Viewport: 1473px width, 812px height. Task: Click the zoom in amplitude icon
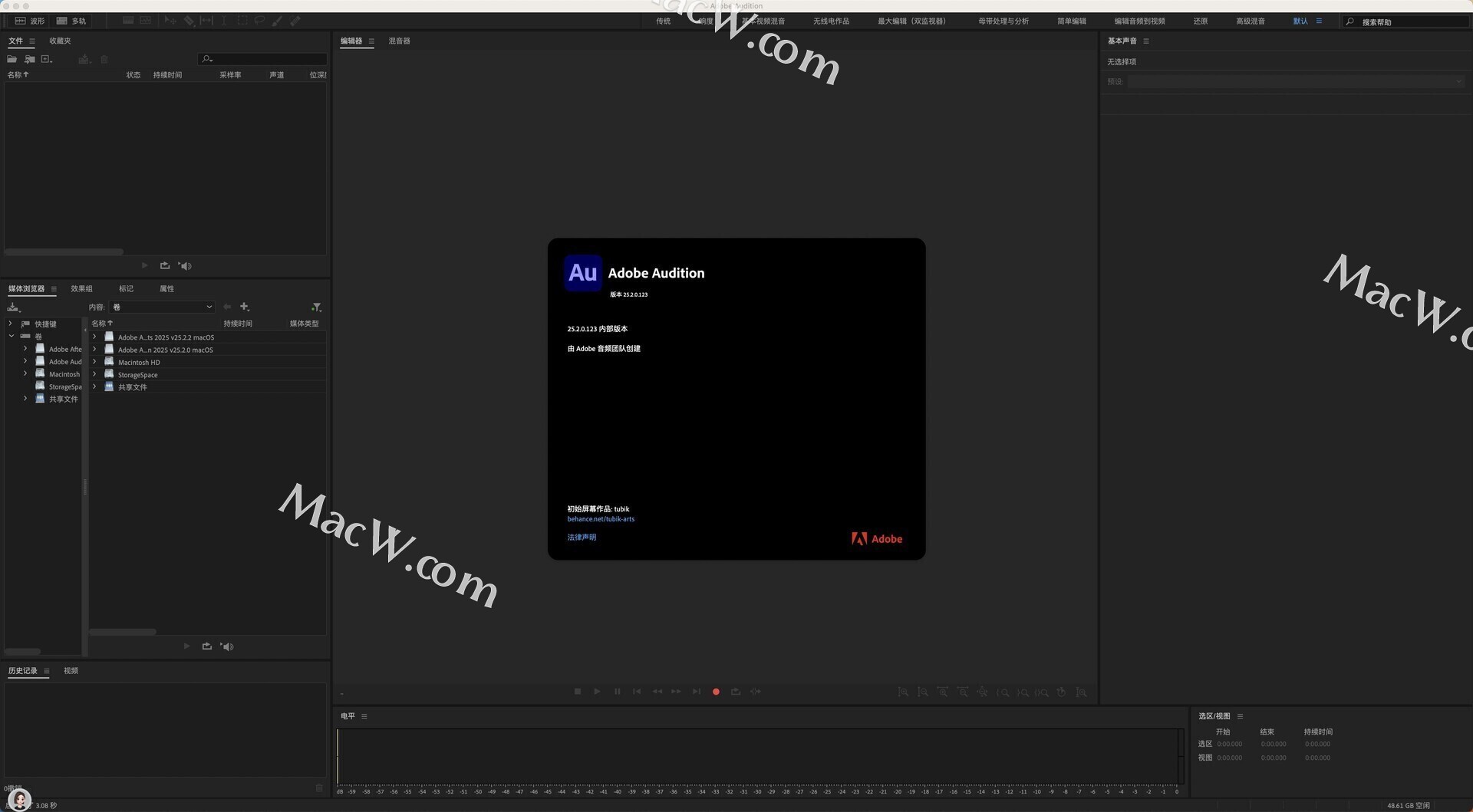[x=903, y=692]
